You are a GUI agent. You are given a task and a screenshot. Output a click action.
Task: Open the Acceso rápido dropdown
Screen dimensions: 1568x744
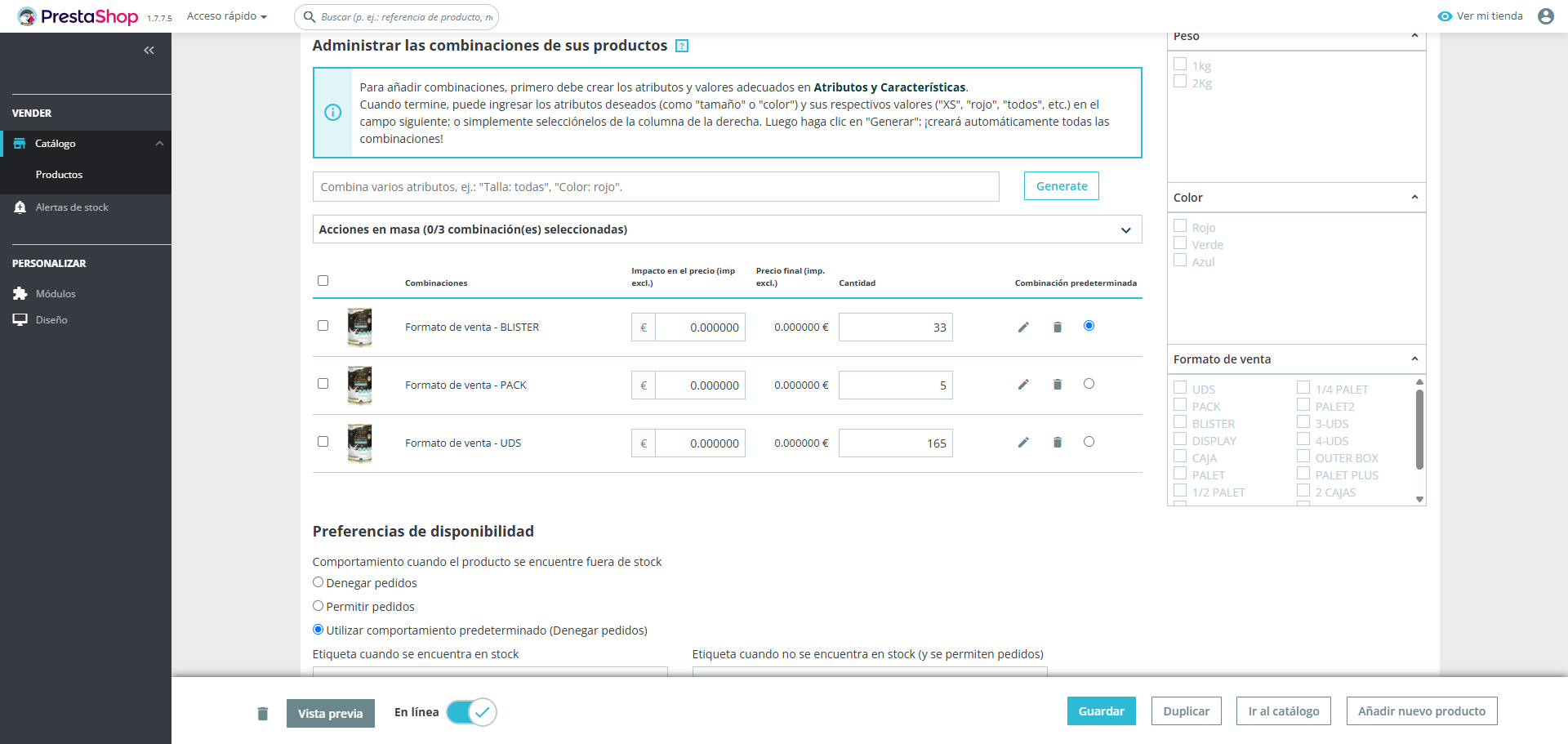226,16
